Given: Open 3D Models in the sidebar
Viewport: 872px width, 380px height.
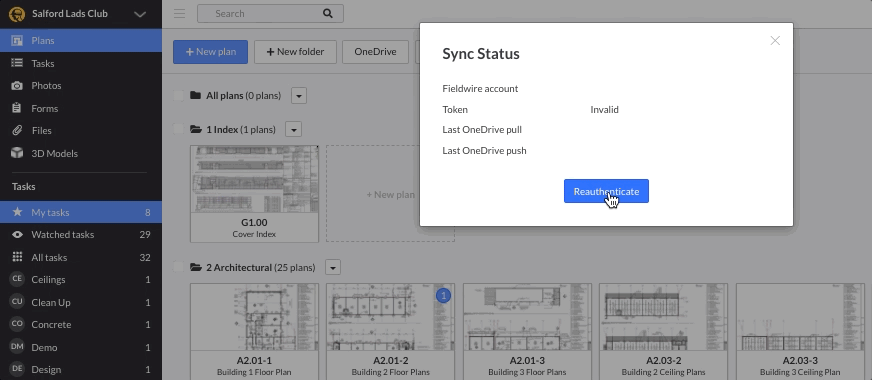Looking at the screenshot, I should (x=81, y=154).
